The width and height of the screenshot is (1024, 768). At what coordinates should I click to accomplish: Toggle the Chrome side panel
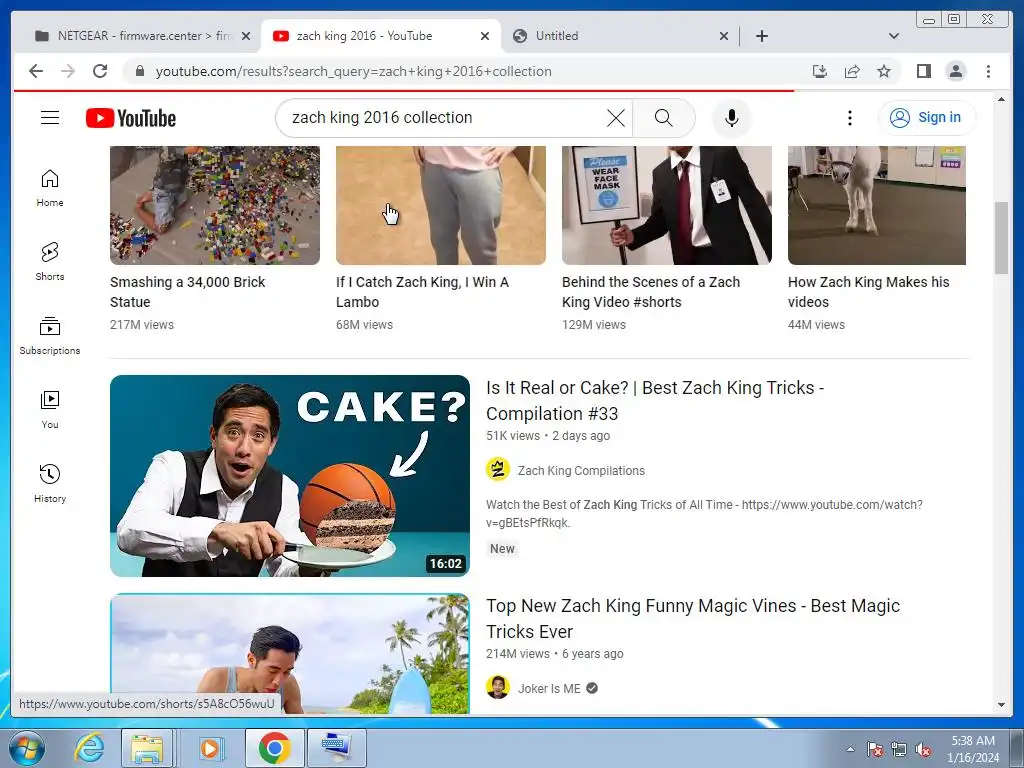923,71
